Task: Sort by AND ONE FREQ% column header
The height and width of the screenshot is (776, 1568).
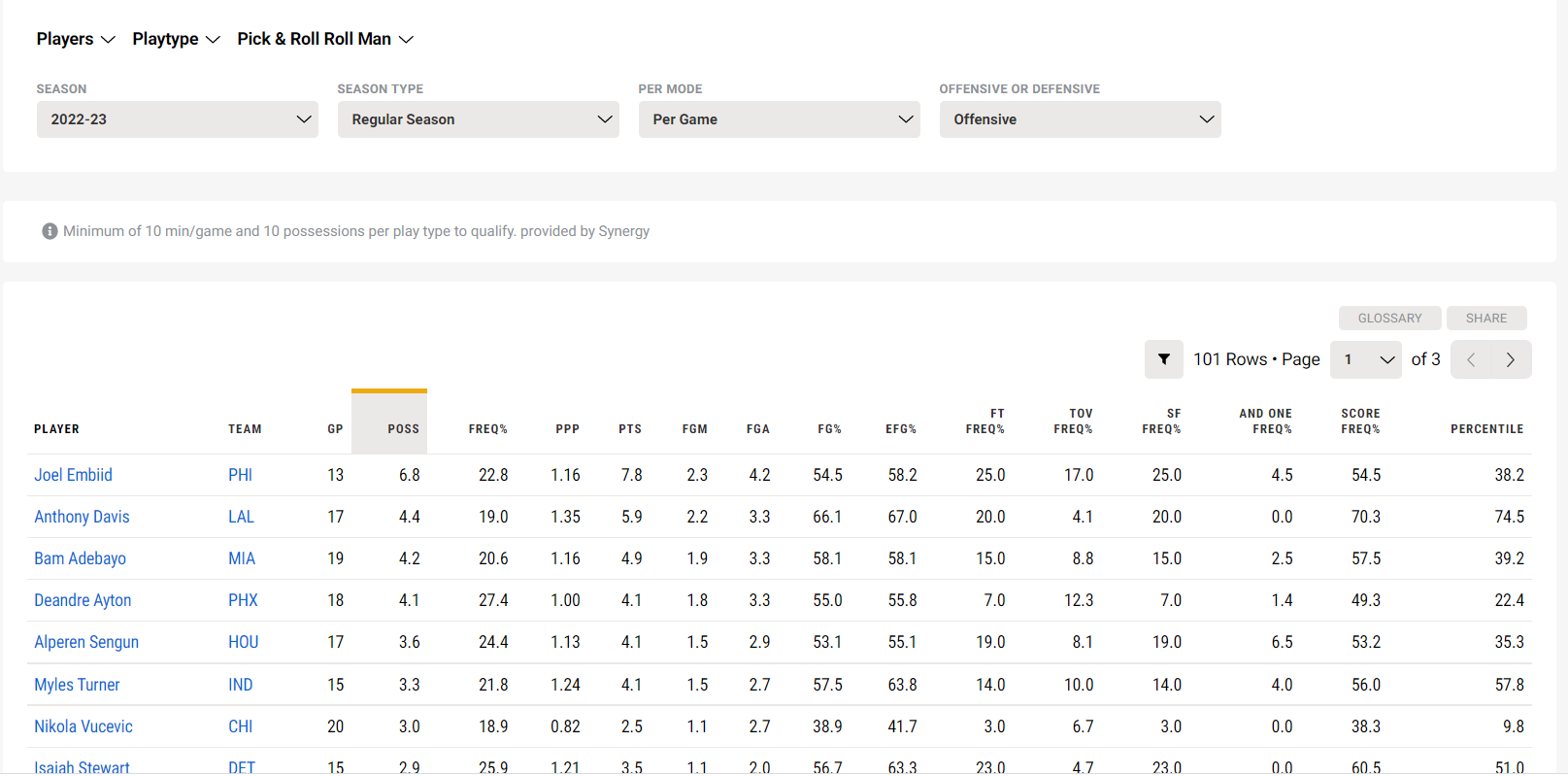Action: pyautogui.click(x=1265, y=422)
